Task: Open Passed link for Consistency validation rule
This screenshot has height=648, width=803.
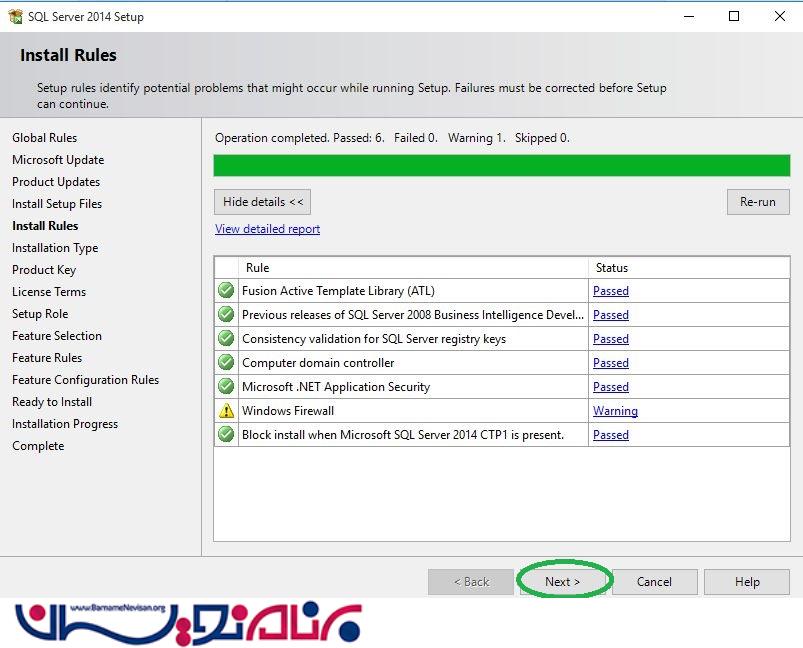Action: [610, 339]
